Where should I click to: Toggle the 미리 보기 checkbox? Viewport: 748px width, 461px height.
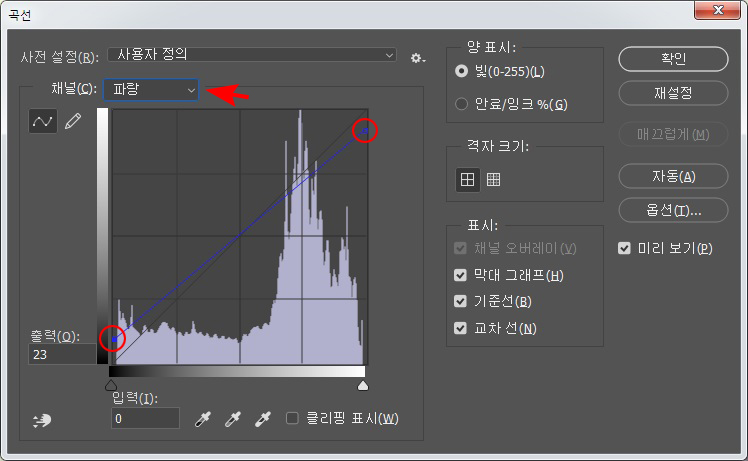(624, 248)
